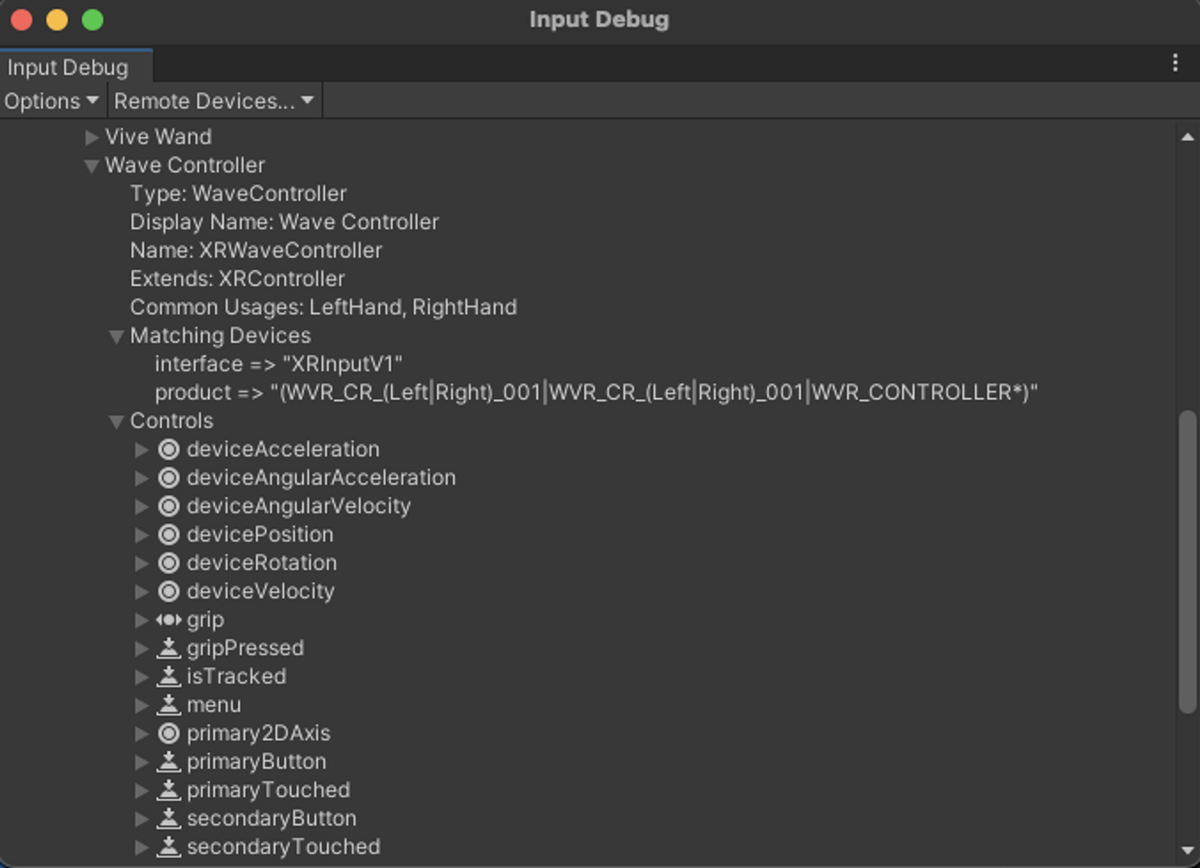Maximize the Input Debug window
This screenshot has height=868, width=1200.
point(93,20)
